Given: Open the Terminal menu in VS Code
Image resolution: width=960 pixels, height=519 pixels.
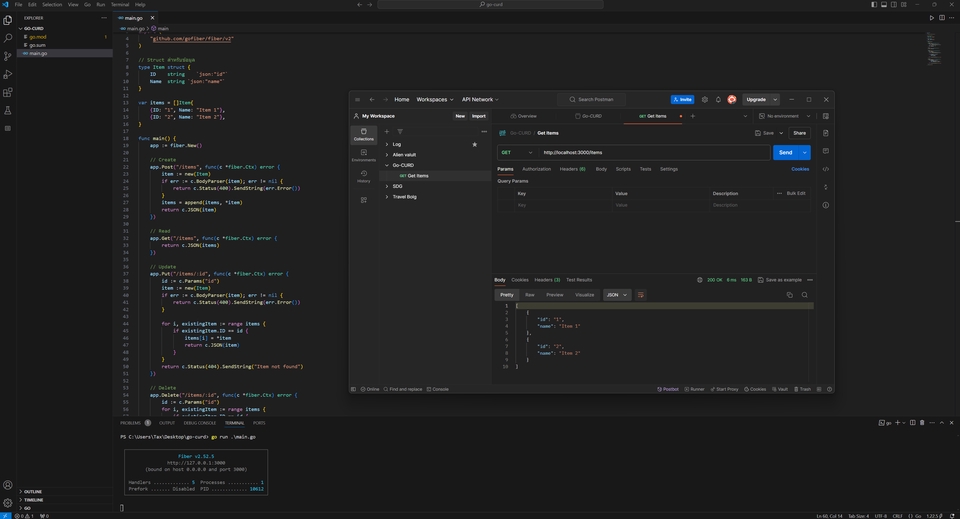Looking at the screenshot, I should point(120,4).
